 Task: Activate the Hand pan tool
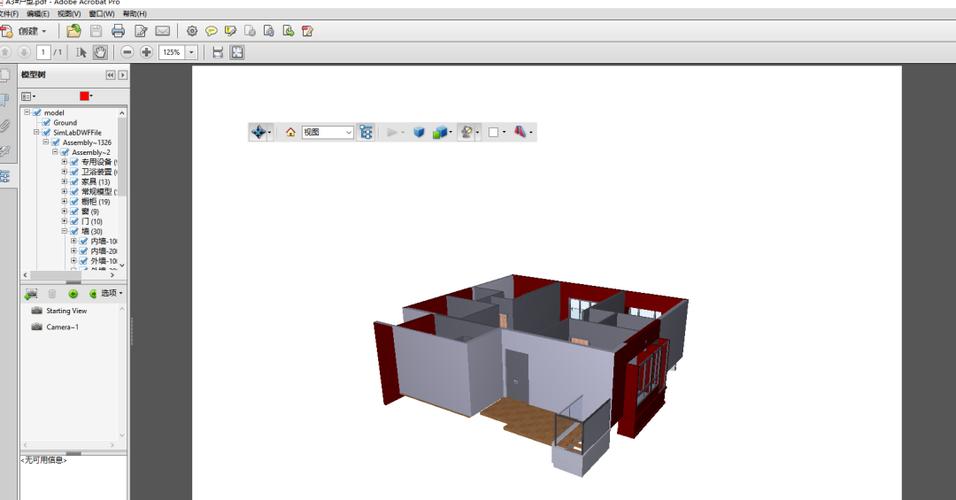(x=100, y=52)
